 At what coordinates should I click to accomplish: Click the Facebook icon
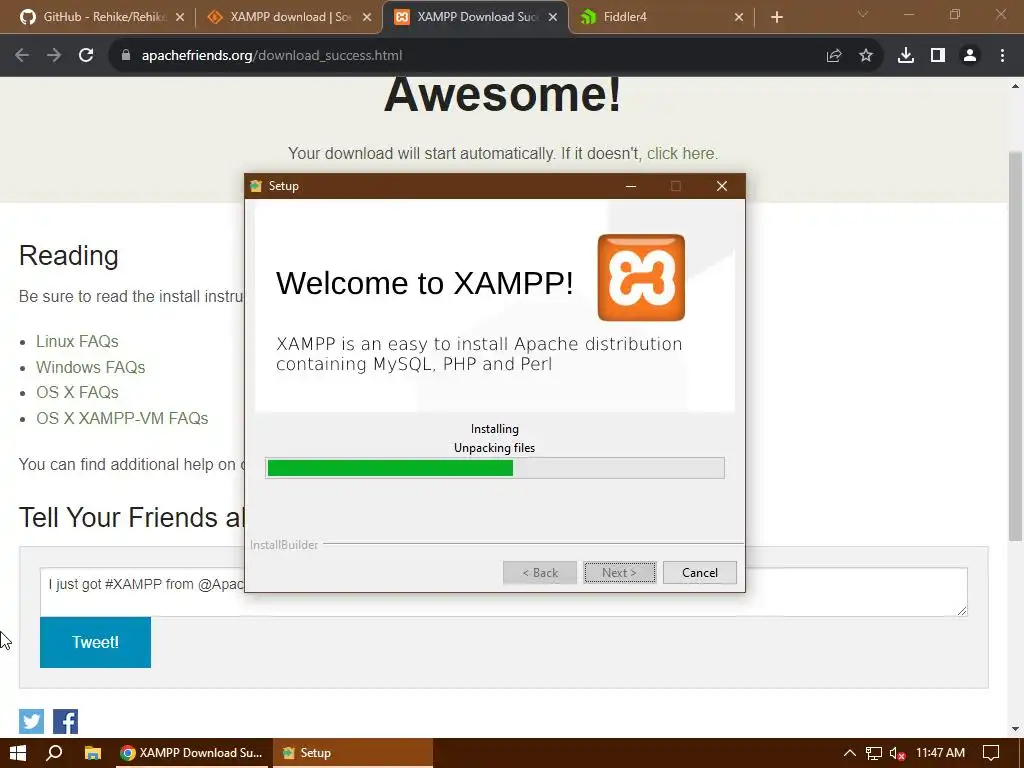pos(65,722)
